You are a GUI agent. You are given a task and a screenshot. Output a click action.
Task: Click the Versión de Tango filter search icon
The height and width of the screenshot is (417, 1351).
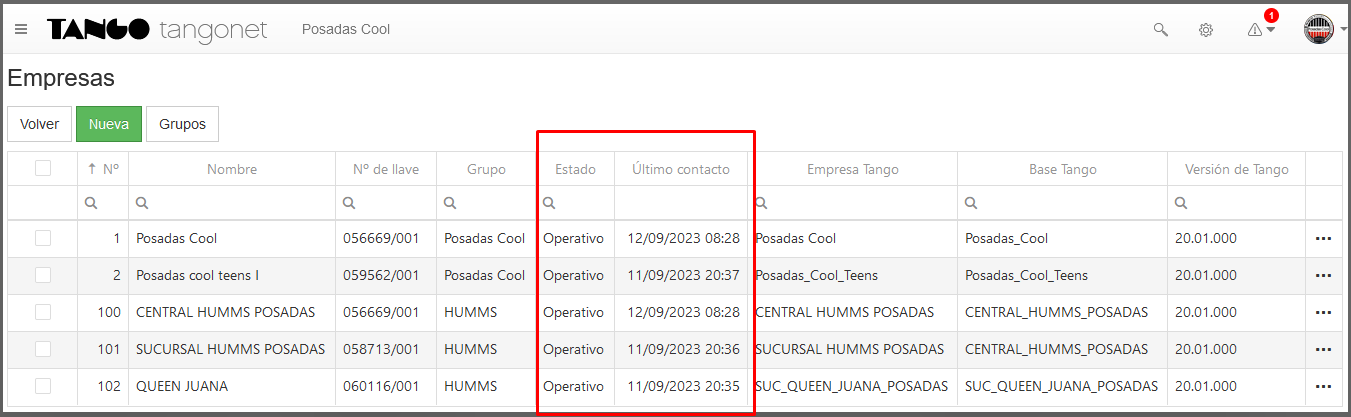point(1181,203)
